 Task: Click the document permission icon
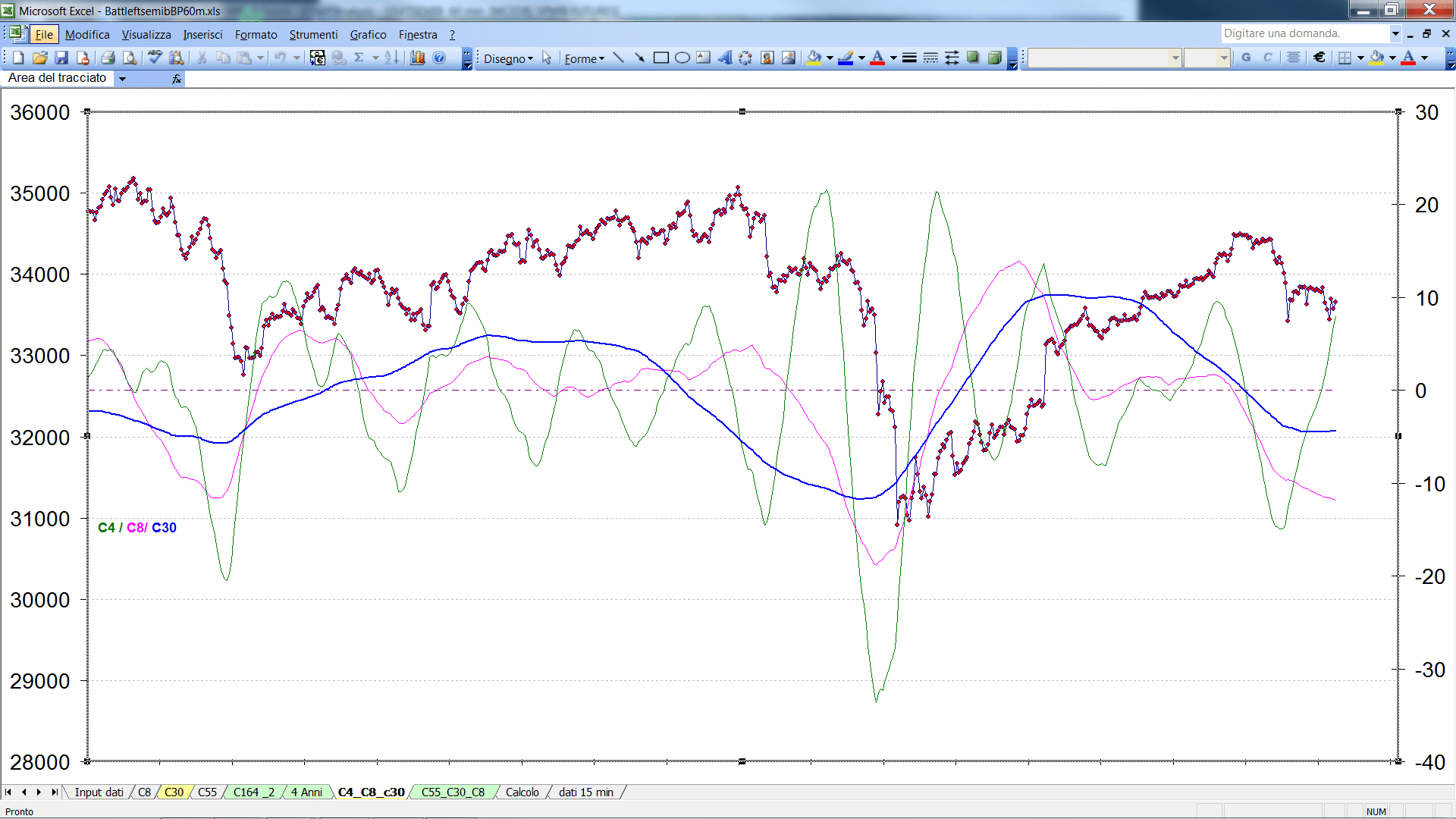point(83,58)
